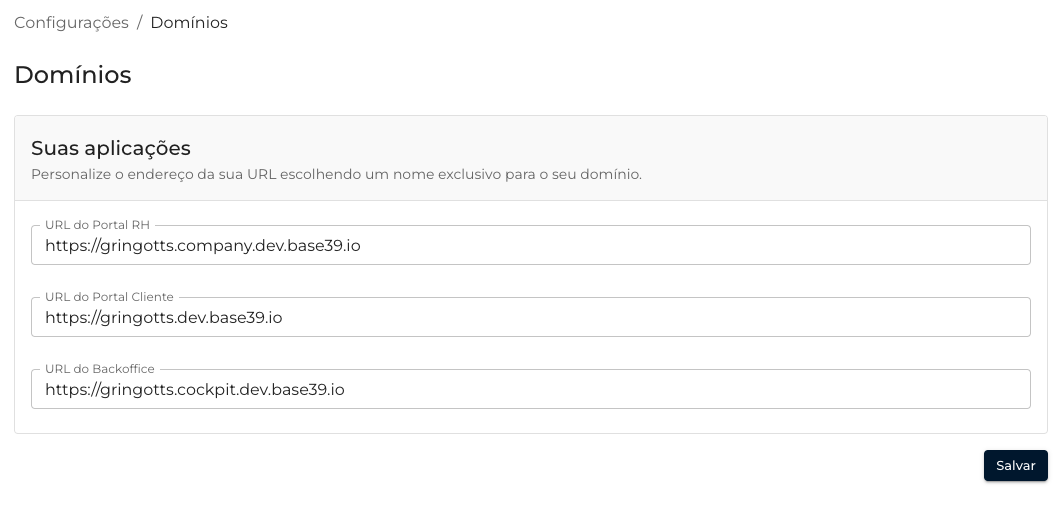Viewport: 1062px width, 507px height.
Task: Click the 'URL do Portal RH' label
Action: [x=97, y=225]
